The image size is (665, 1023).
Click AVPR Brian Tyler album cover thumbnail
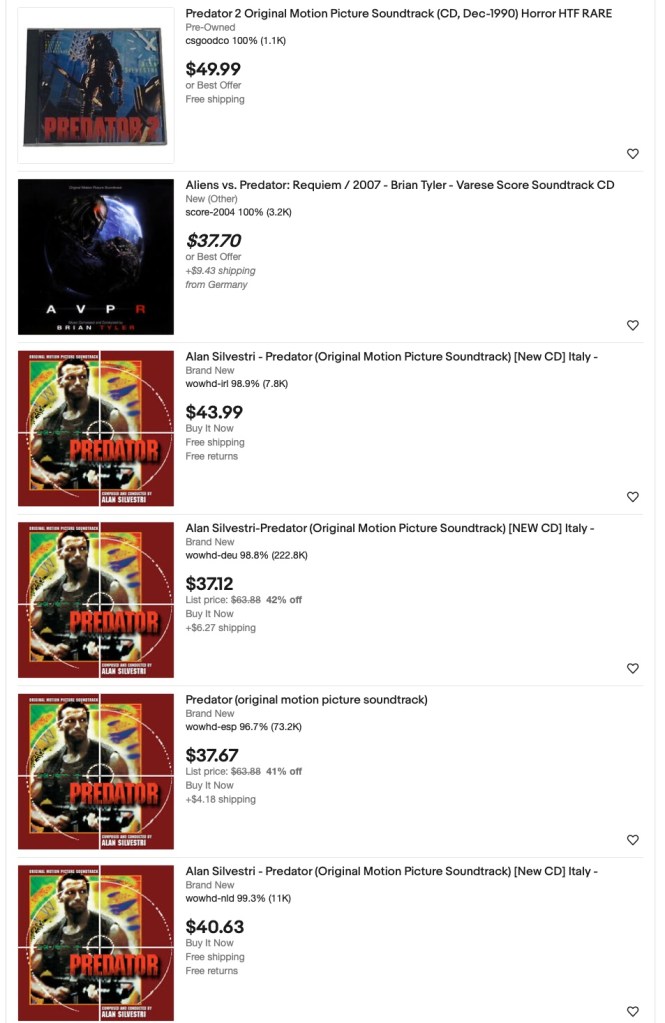96,257
